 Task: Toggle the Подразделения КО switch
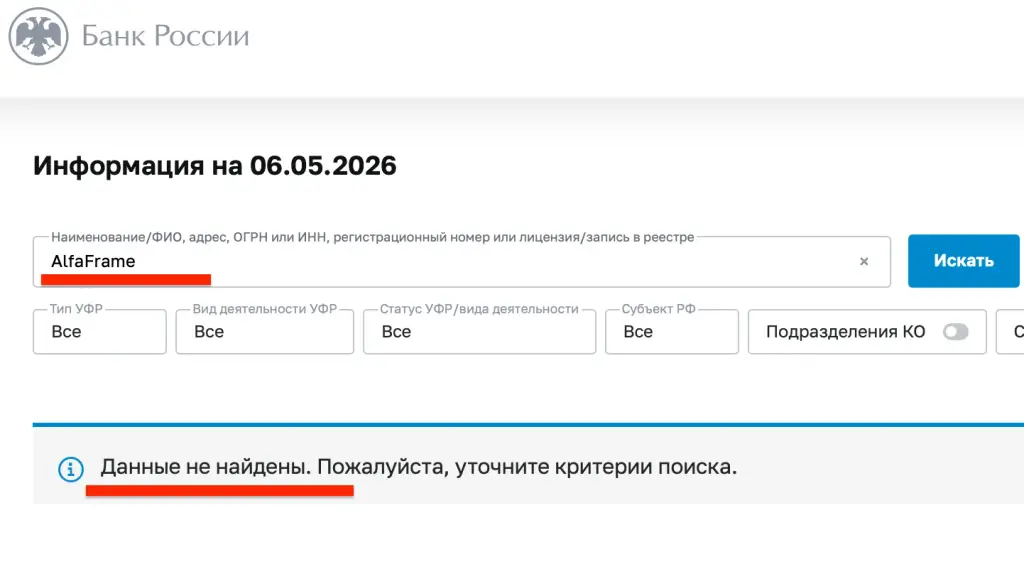click(x=955, y=332)
